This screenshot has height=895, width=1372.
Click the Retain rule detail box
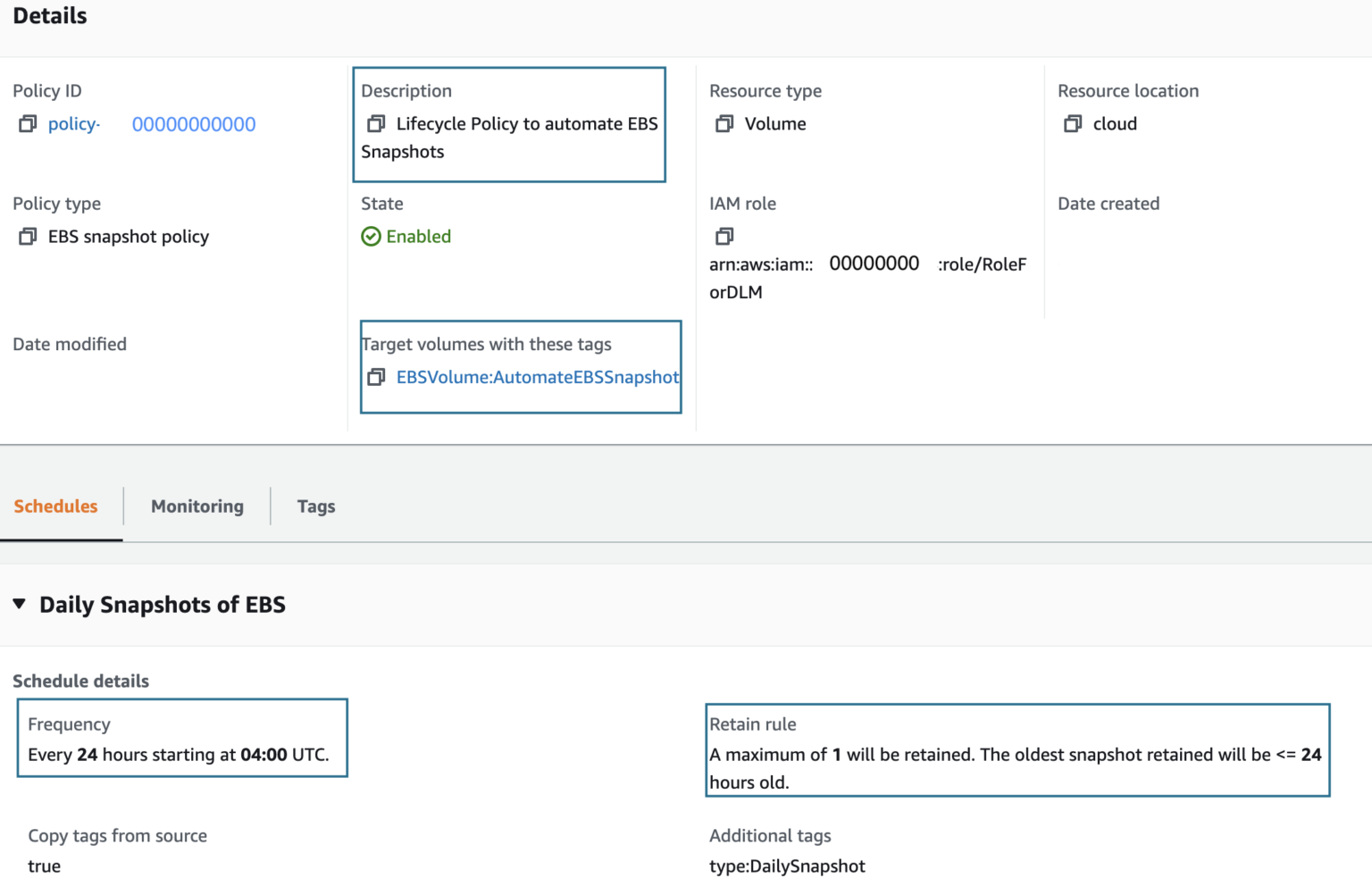tap(1017, 750)
